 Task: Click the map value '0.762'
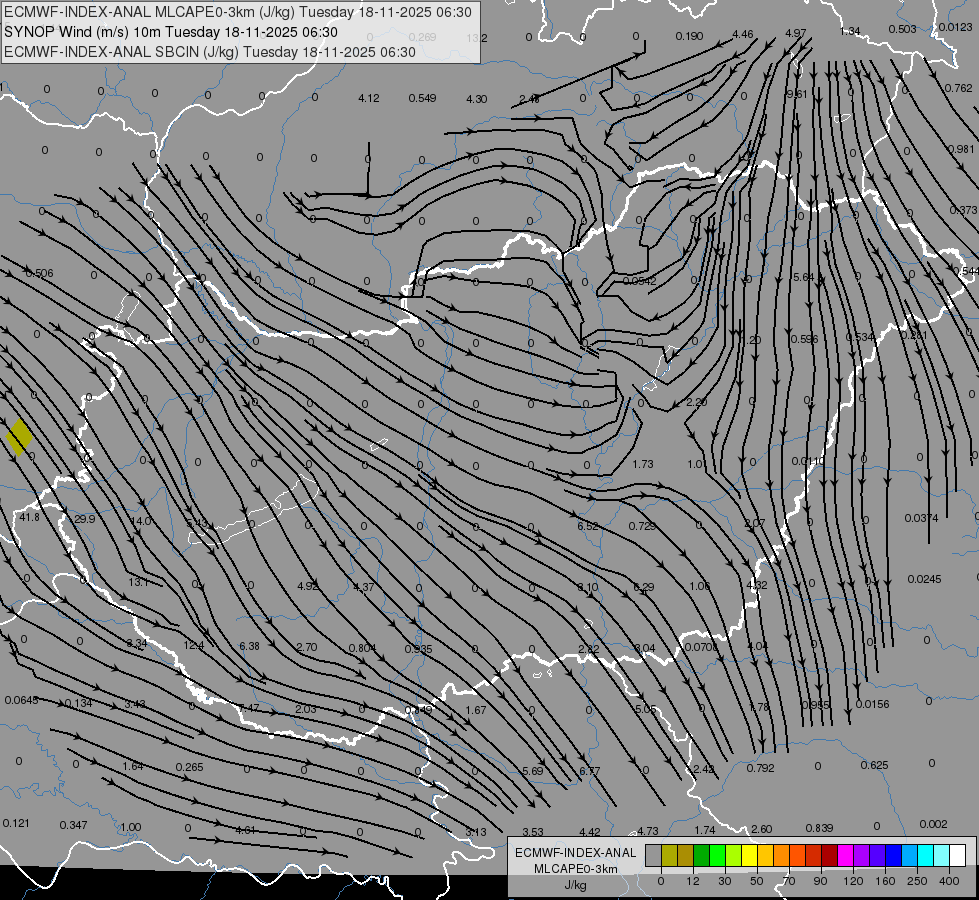(x=958, y=88)
